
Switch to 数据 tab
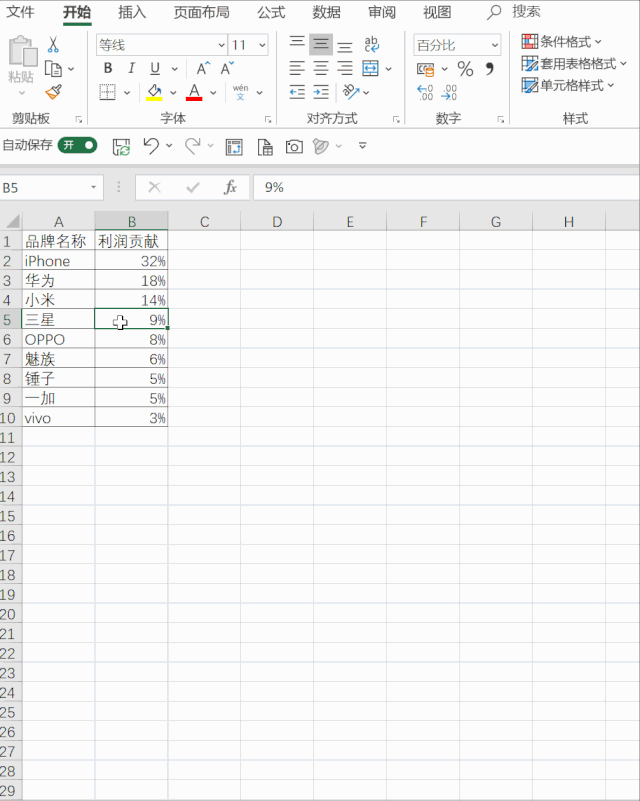tap(326, 12)
